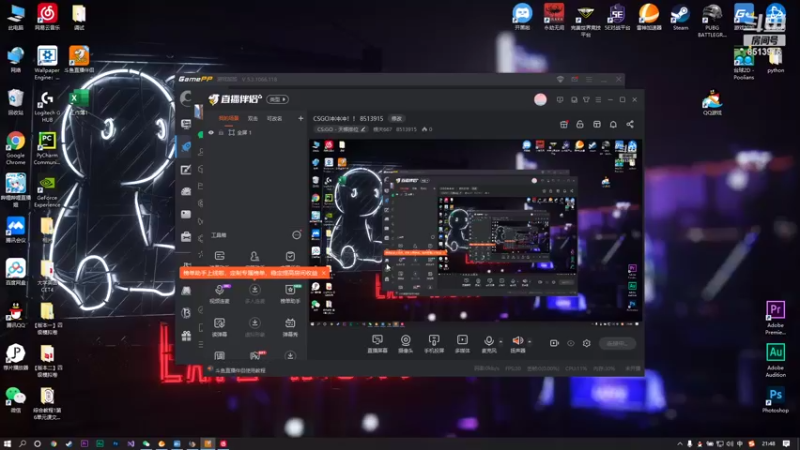Image resolution: width=800 pixels, height=450 pixels.
Task: Add 摄像头 webcam source
Action: [x=406, y=344]
